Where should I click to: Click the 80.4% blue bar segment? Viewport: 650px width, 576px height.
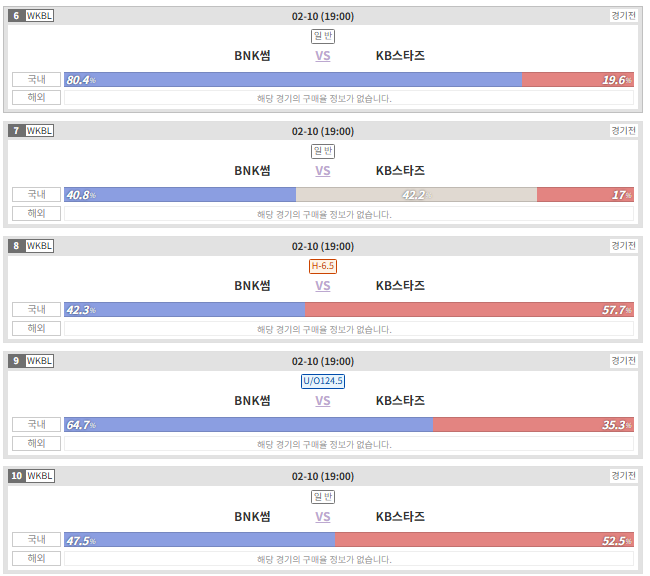[293, 80]
